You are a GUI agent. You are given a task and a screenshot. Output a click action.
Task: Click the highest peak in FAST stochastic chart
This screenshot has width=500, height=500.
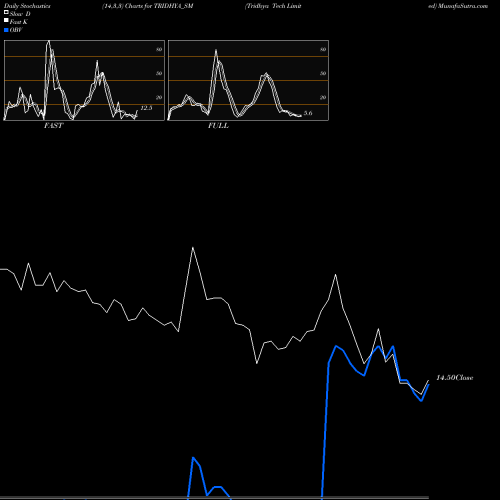(49, 41)
